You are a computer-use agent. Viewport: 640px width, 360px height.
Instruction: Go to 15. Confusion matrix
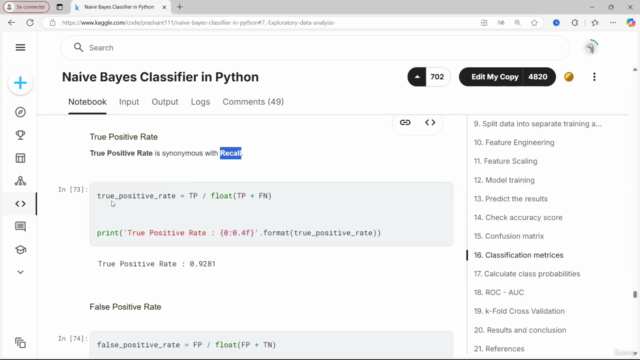[509, 236]
